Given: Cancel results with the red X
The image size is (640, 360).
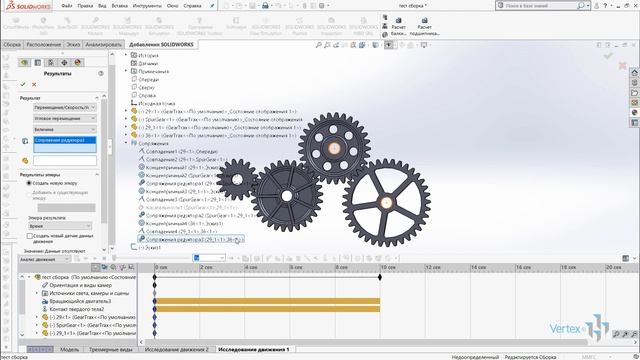Looking at the screenshot, I should (34, 84).
